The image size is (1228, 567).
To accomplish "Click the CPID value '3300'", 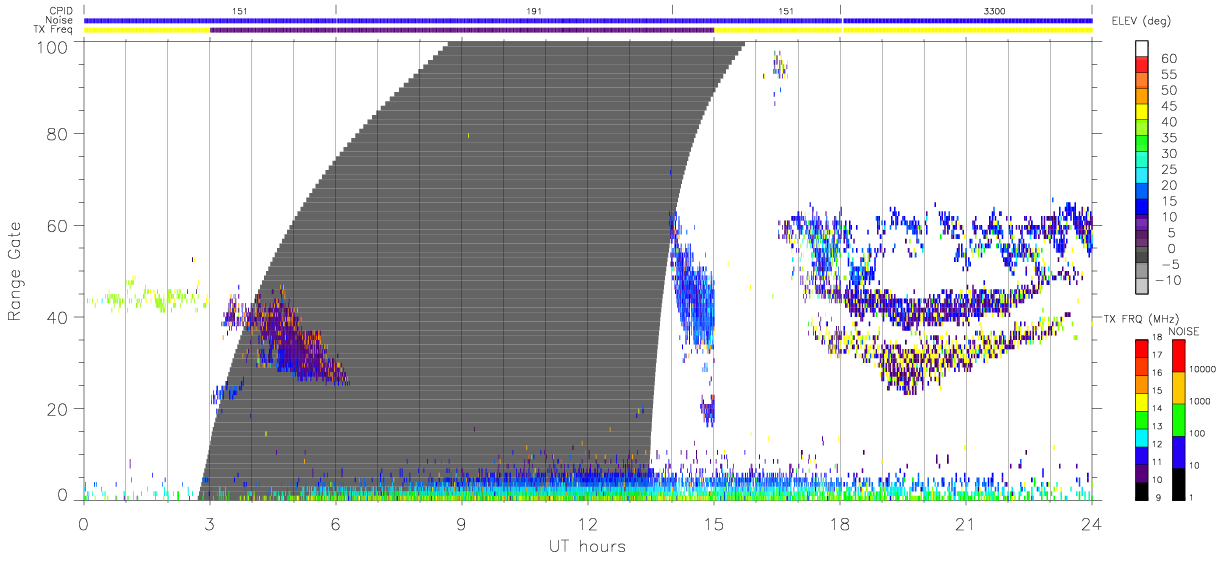I will [x=995, y=10].
